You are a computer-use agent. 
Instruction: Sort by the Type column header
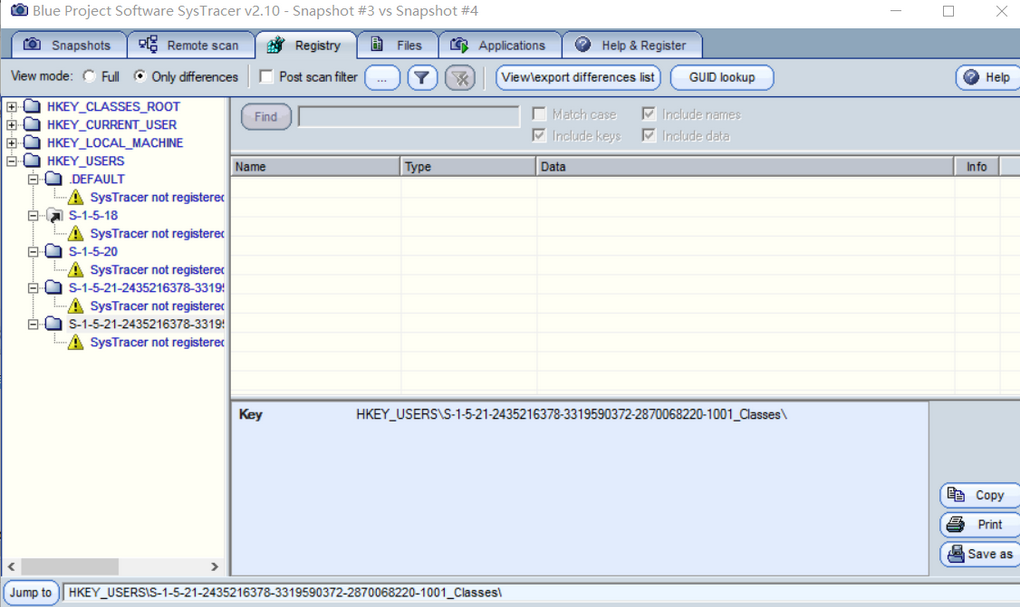468,167
